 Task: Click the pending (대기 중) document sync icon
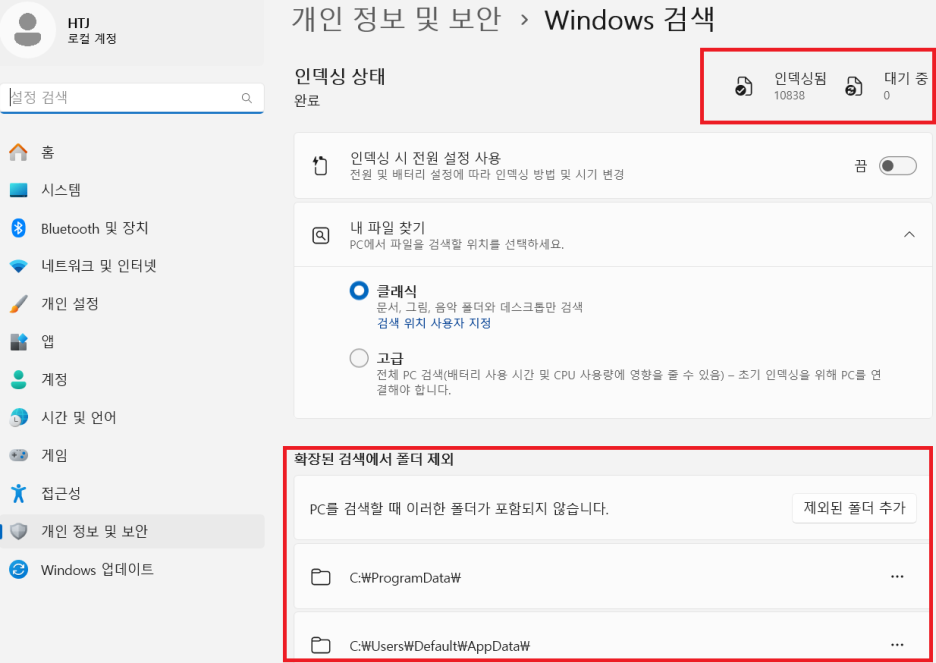click(x=854, y=87)
